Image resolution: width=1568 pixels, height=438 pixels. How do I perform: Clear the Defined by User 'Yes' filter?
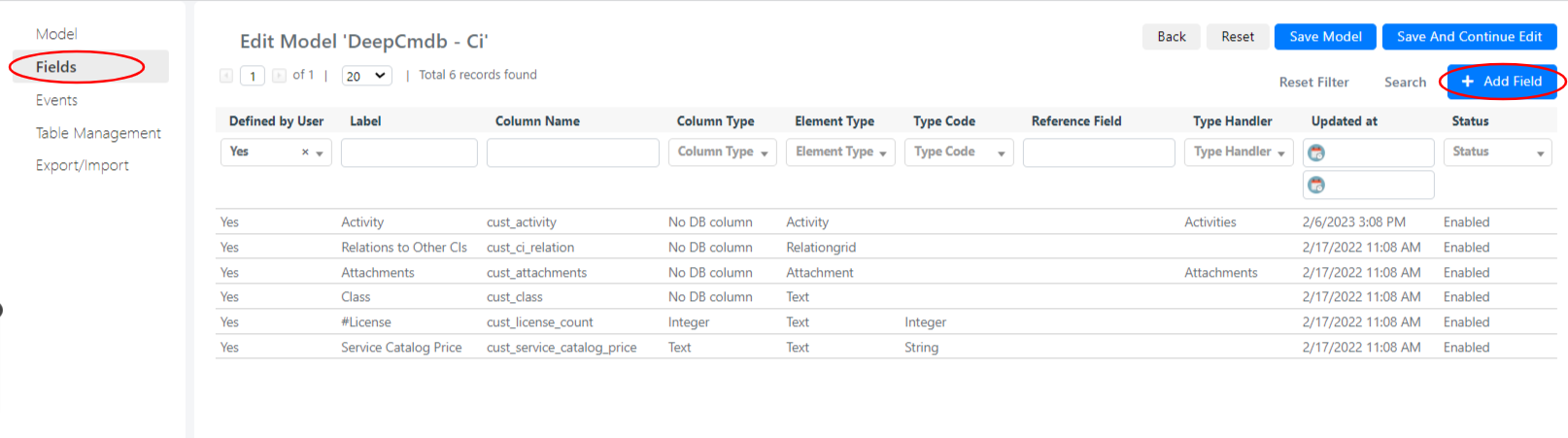pyautogui.click(x=305, y=152)
